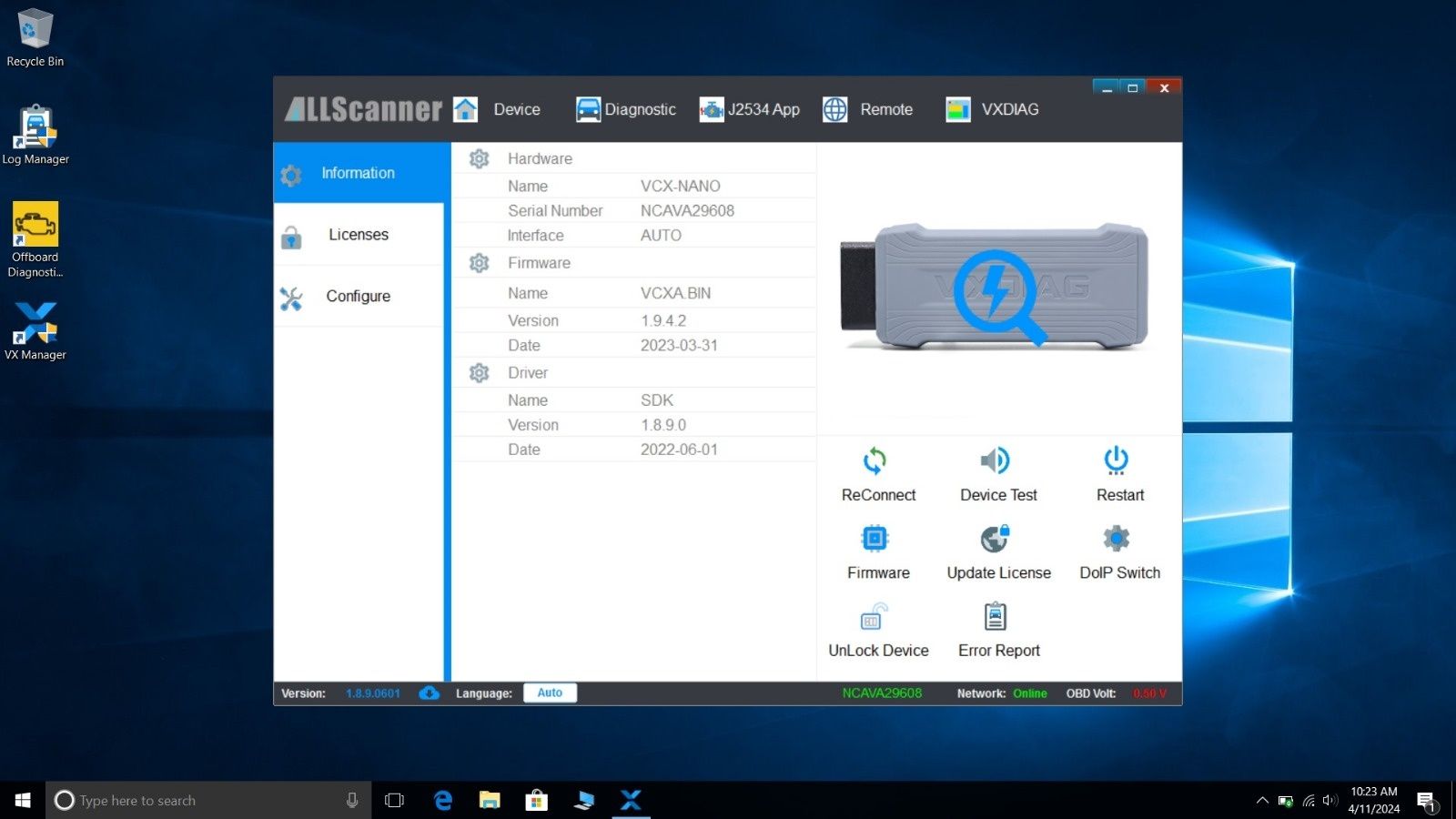The width and height of the screenshot is (1456, 819).
Task: Click the cloud update icon in status bar
Action: click(x=430, y=693)
